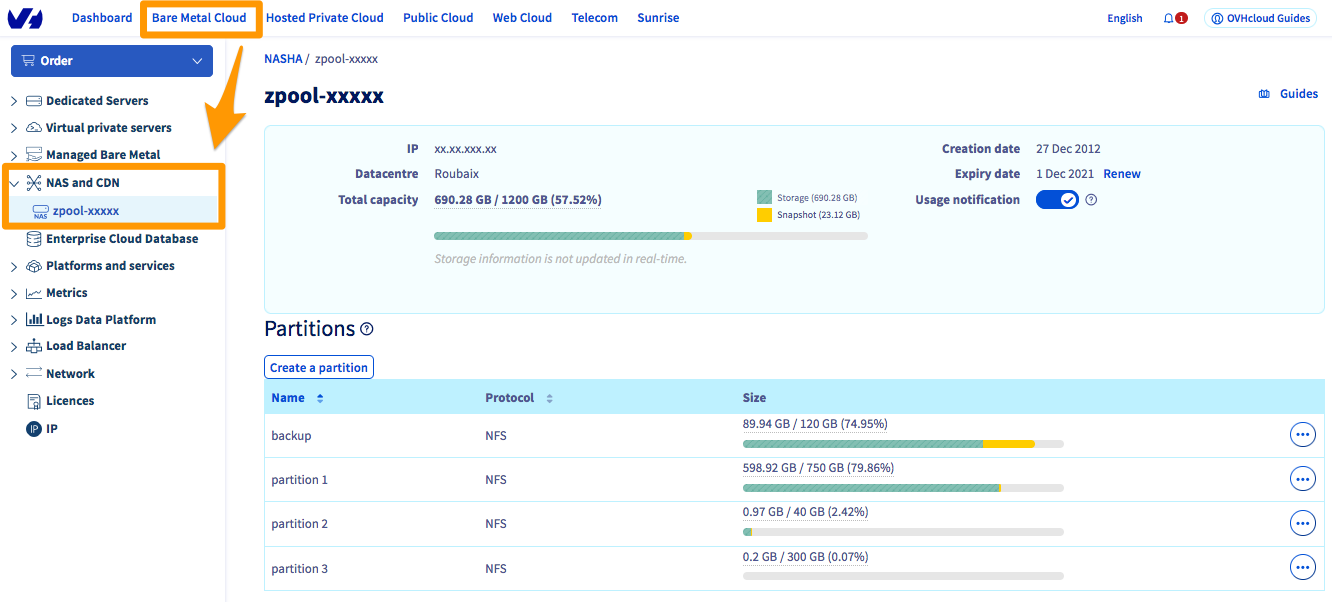The width and height of the screenshot is (1332, 602).
Task: Open the notifications bell icon
Action: [x=1169, y=18]
